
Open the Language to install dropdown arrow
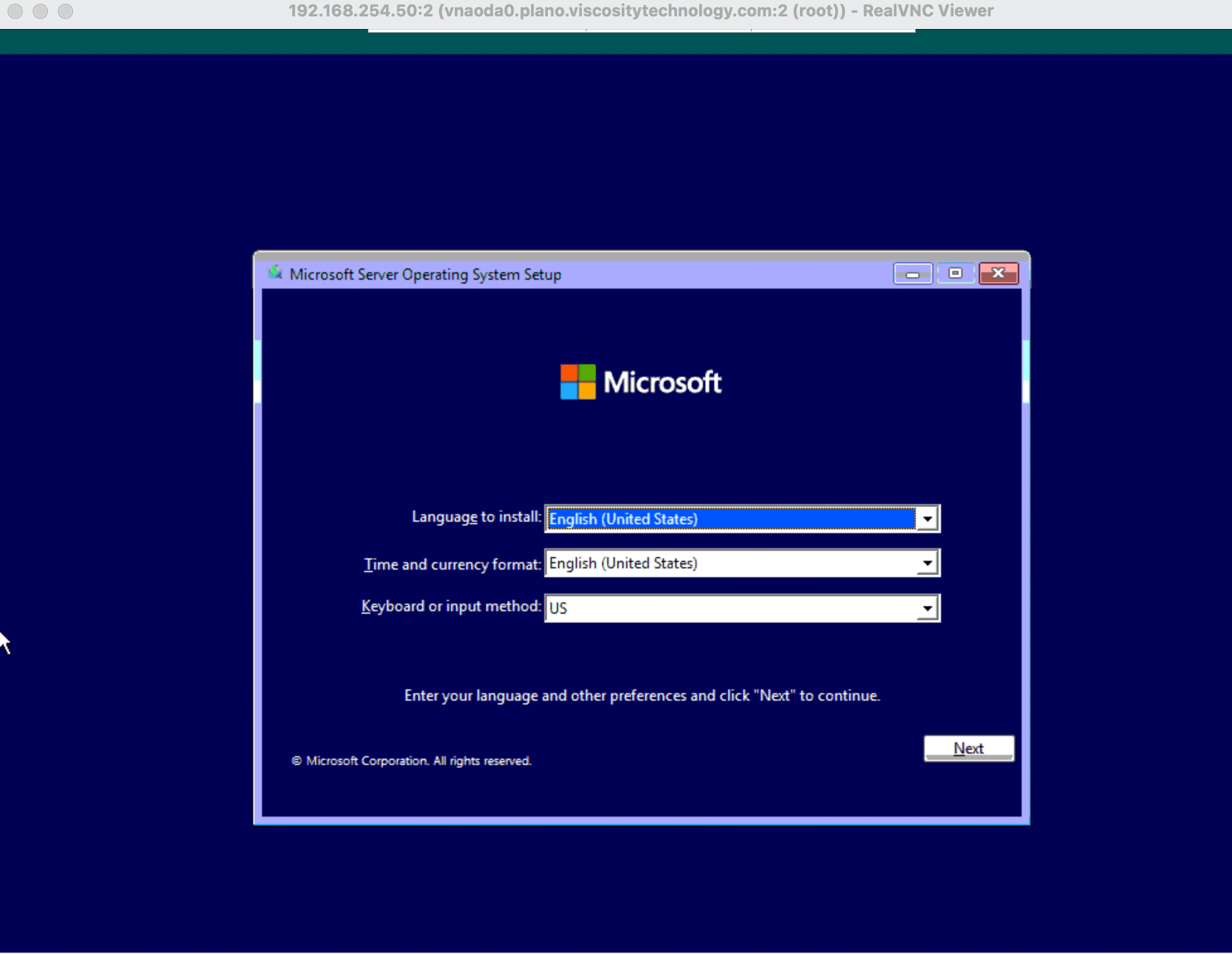click(x=927, y=519)
